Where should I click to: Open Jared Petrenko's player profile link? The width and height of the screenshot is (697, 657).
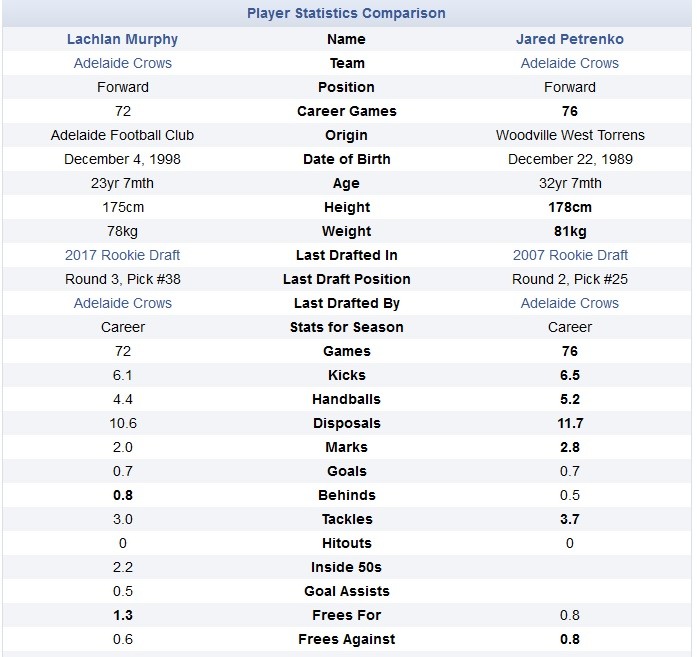coord(570,39)
